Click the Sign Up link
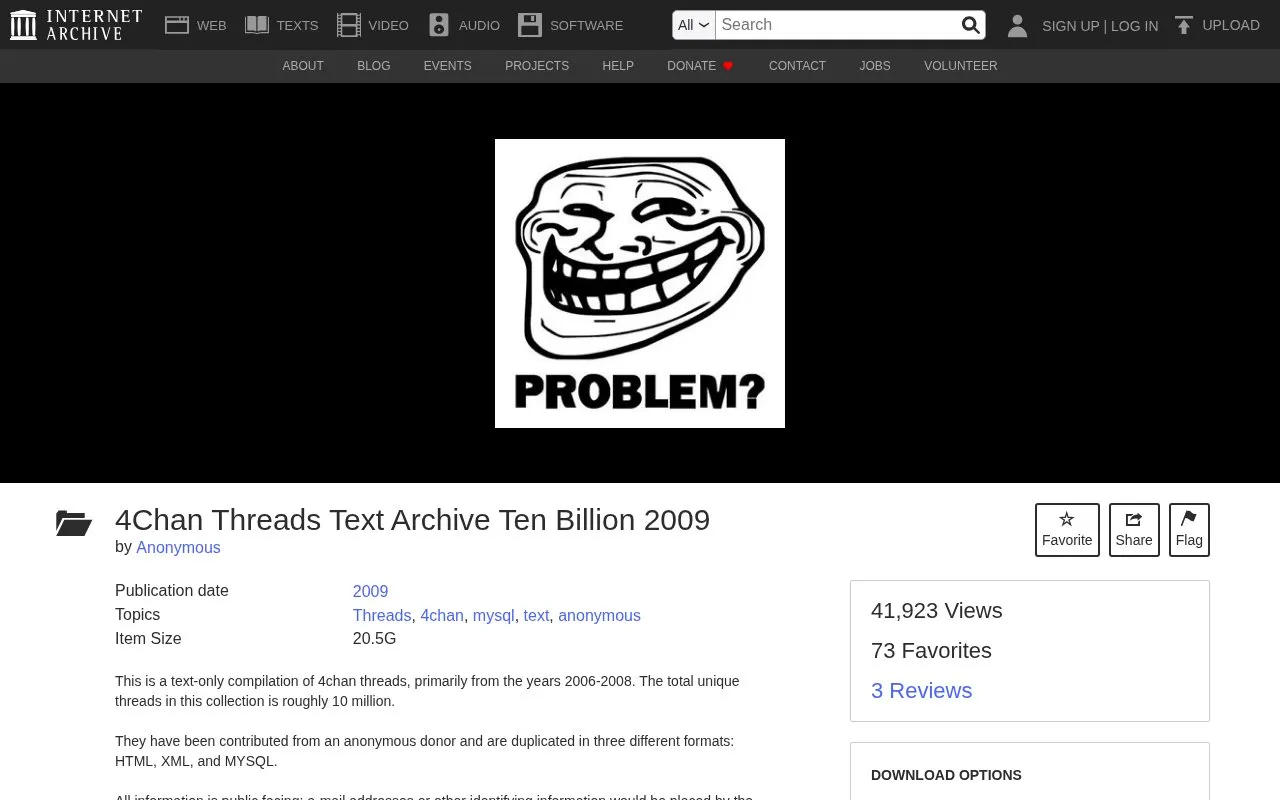This screenshot has height=800, width=1280. click(1070, 26)
